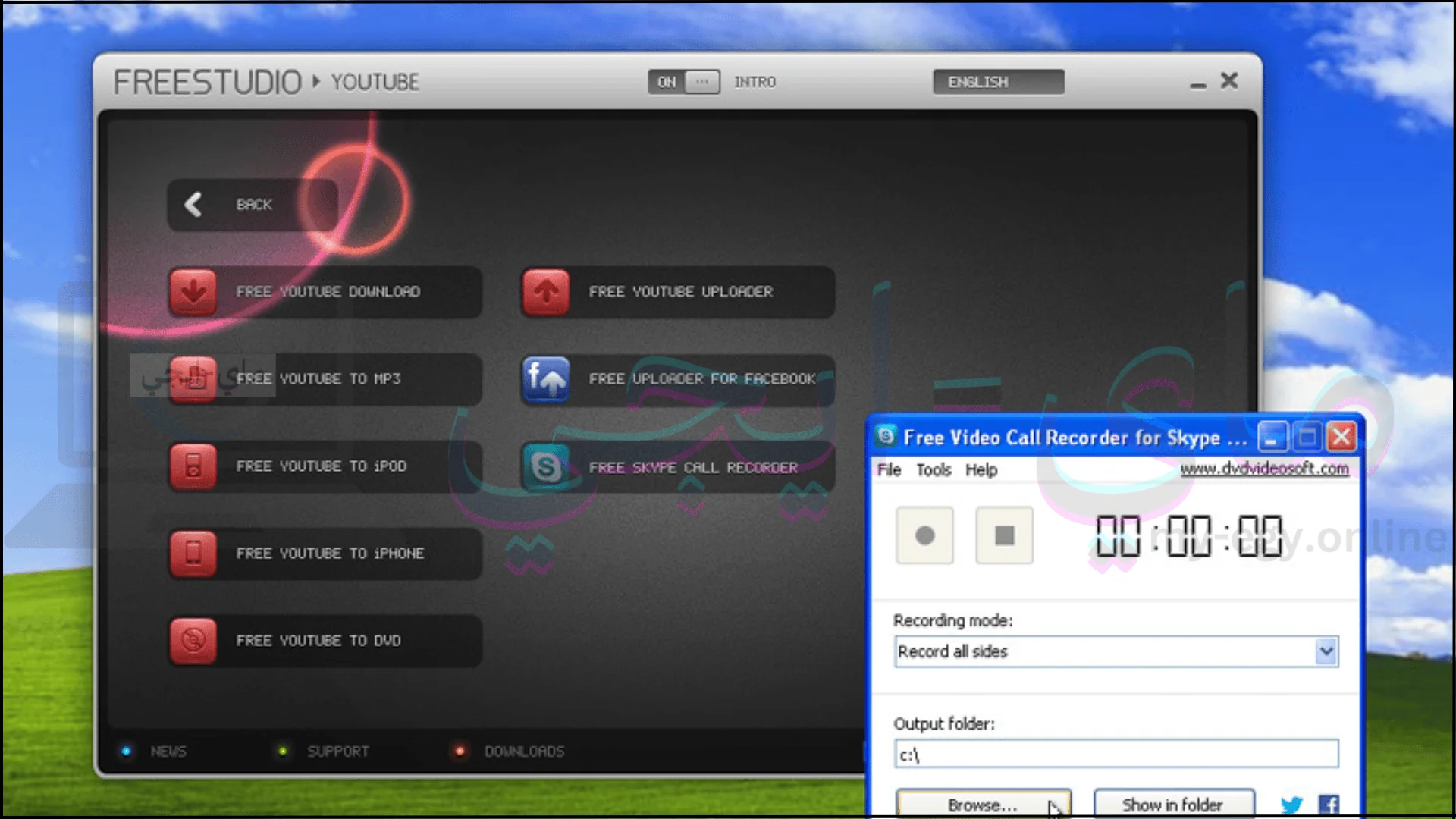Screen dimensions: 1456x819
Task: Select the Record all sides combo box
Action: tap(1116, 651)
